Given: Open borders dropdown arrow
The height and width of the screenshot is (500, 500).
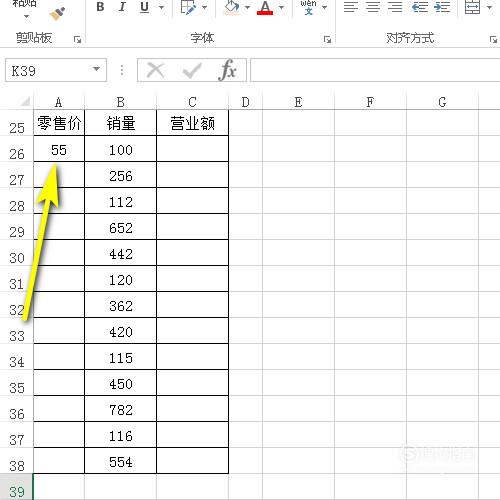Looking at the screenshot, I should 205,7.
